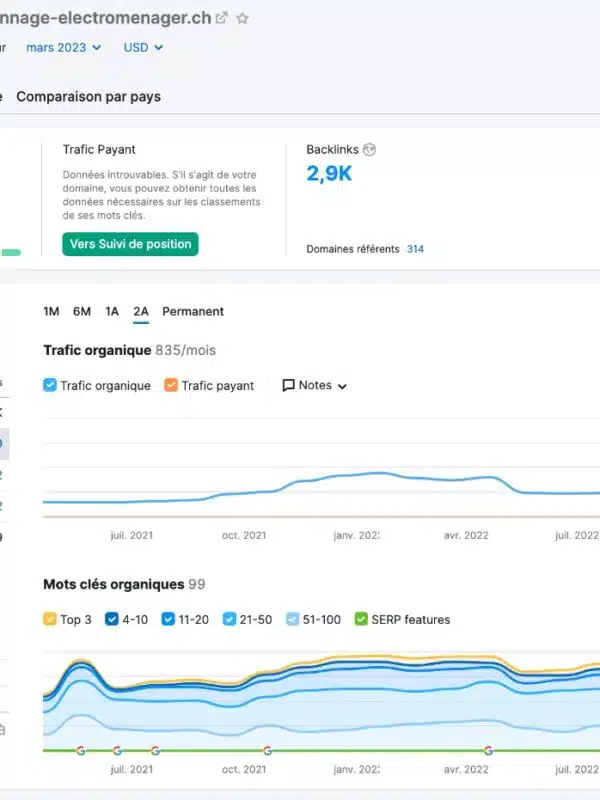Image resolution: width=600 pixels, height=800 pixels.
Task: Expand the USD currency dropdown
Action: 143,47
